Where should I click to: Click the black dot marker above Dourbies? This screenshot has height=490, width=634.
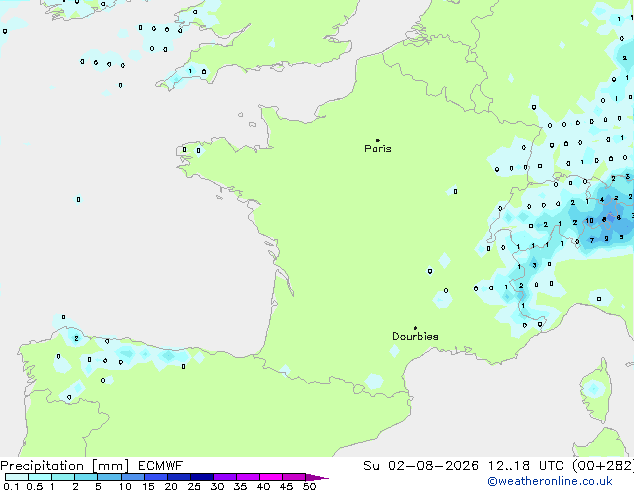415,328
